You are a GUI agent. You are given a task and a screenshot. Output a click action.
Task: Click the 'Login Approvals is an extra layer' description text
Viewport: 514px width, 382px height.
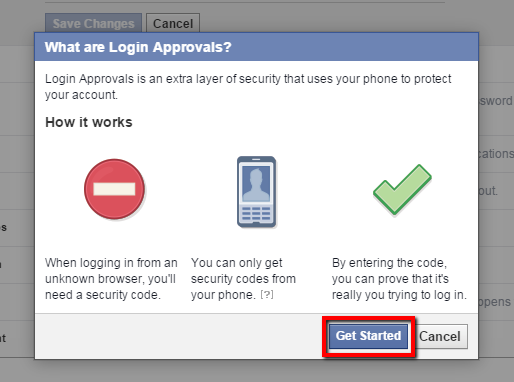(248, 87)
